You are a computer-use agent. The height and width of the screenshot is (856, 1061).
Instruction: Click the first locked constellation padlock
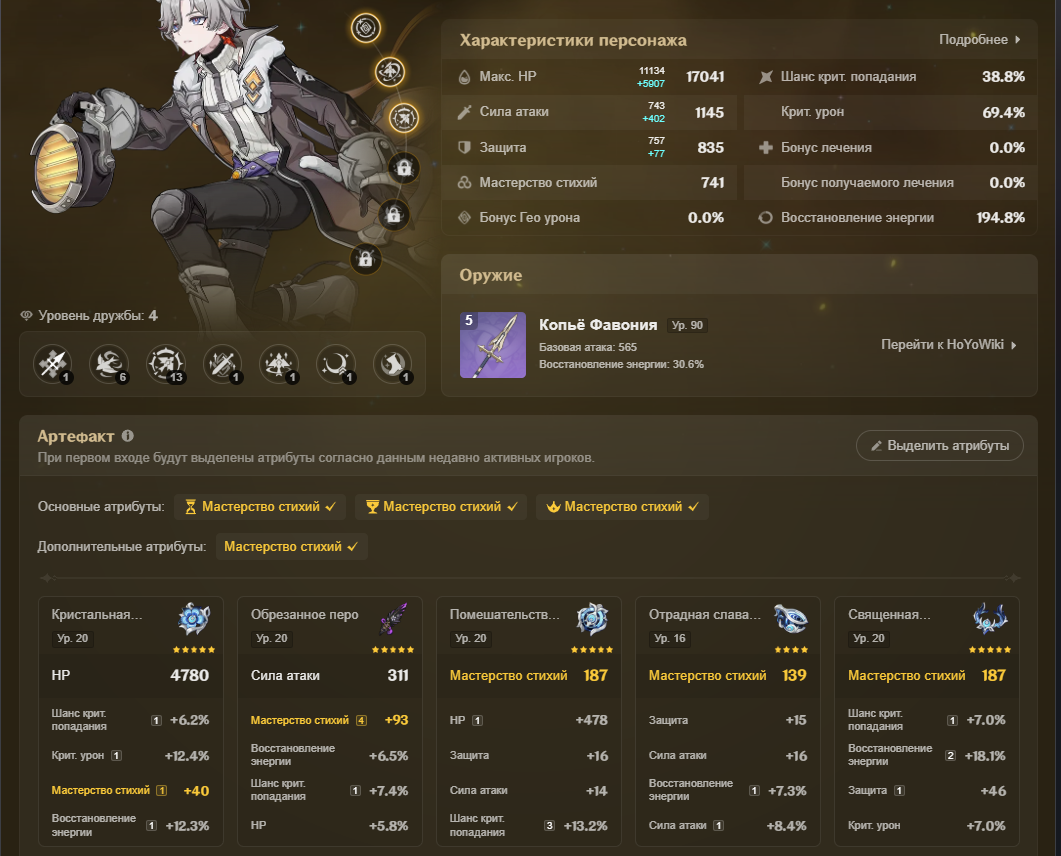(404, 168)
